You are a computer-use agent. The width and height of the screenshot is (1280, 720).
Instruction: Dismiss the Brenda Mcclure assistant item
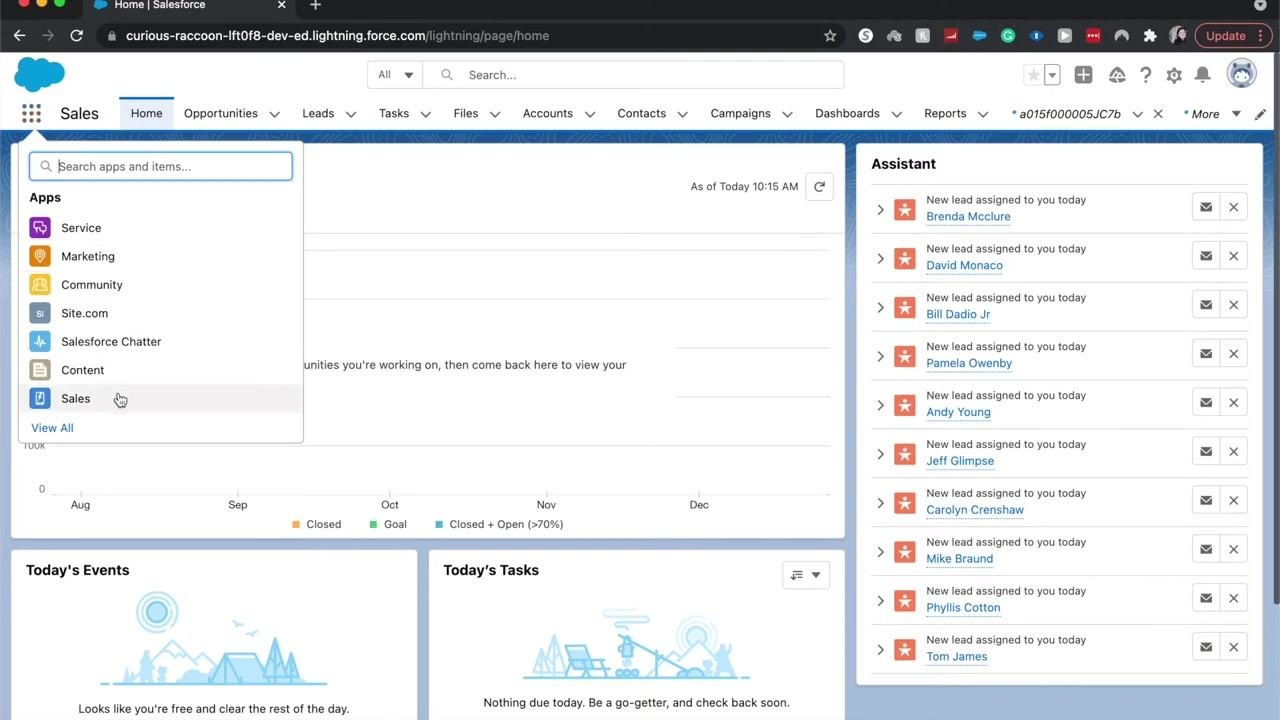1234,207
